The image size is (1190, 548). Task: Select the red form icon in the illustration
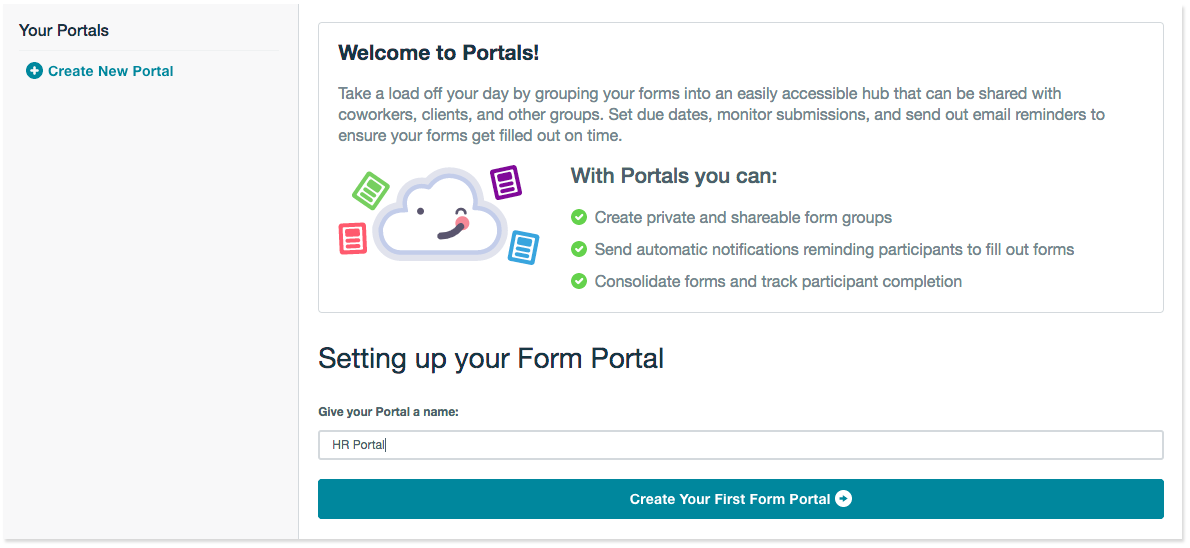(353, 238)
